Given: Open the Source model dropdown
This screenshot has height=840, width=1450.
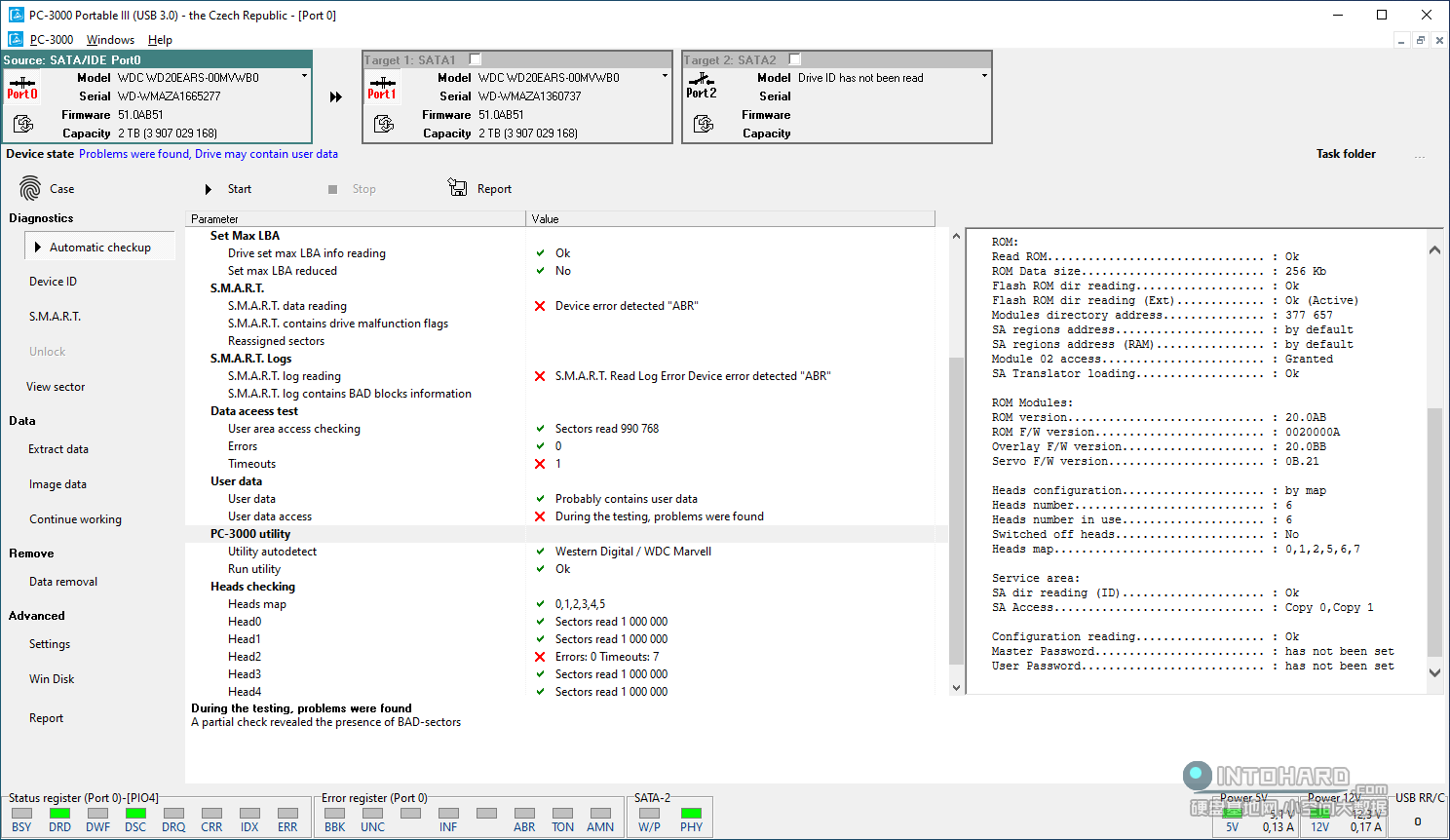Looking at the screenshot, I should [304, 76].
